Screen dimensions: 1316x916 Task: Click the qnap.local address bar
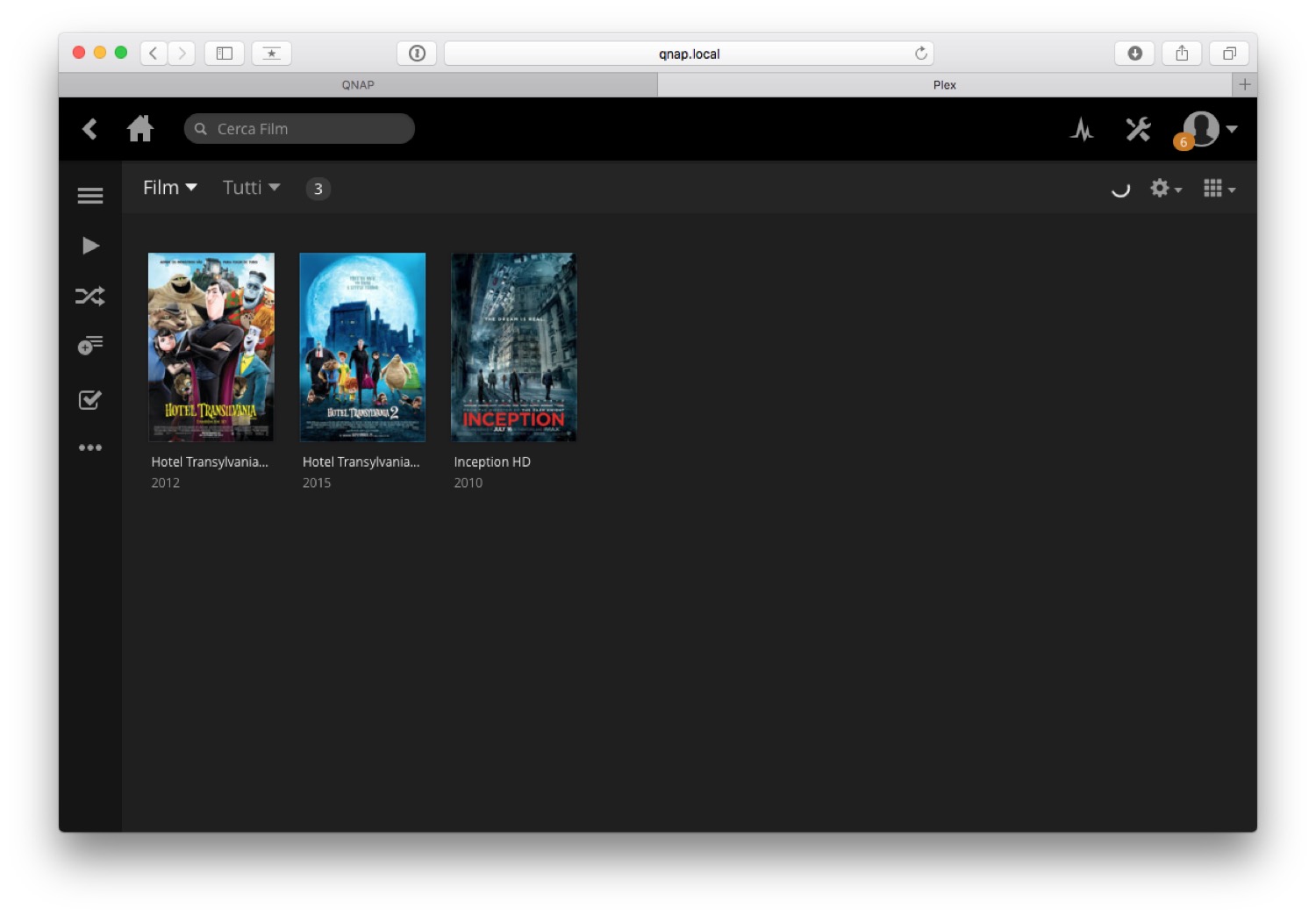(689, 54)
